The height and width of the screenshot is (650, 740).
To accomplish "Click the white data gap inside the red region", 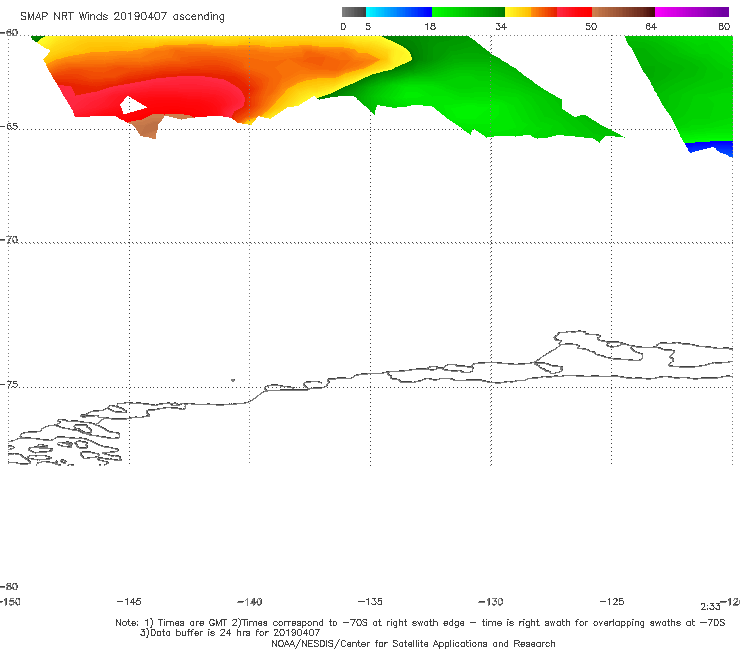I will (x=132, y=105).
